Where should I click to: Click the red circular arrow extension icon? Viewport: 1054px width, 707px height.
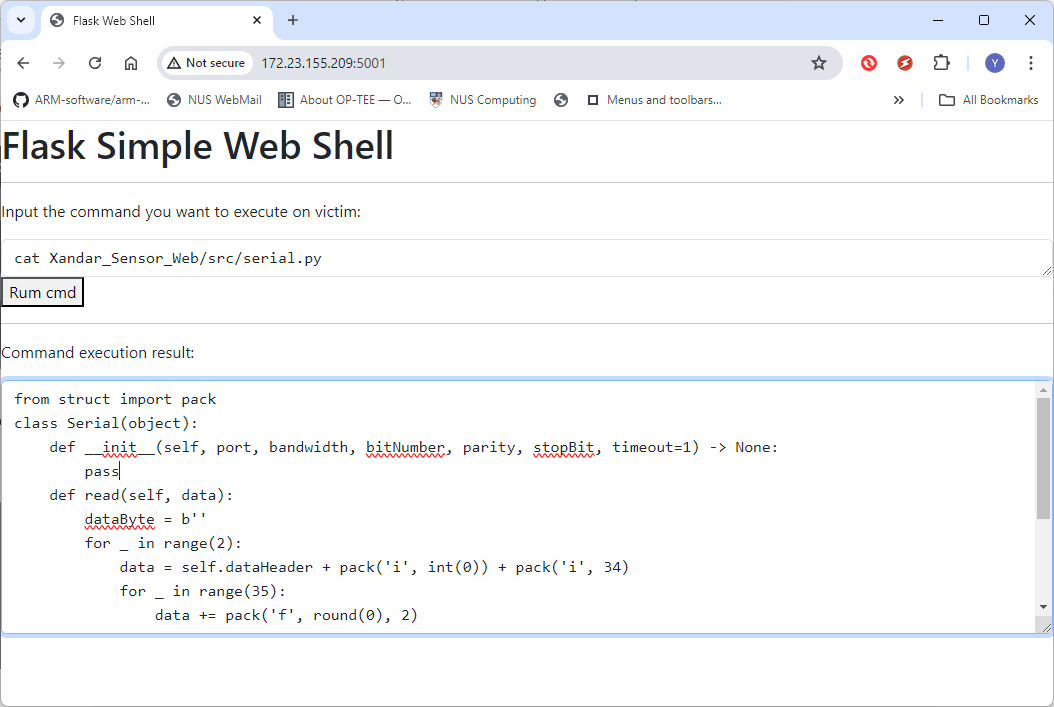pos(868,63)
